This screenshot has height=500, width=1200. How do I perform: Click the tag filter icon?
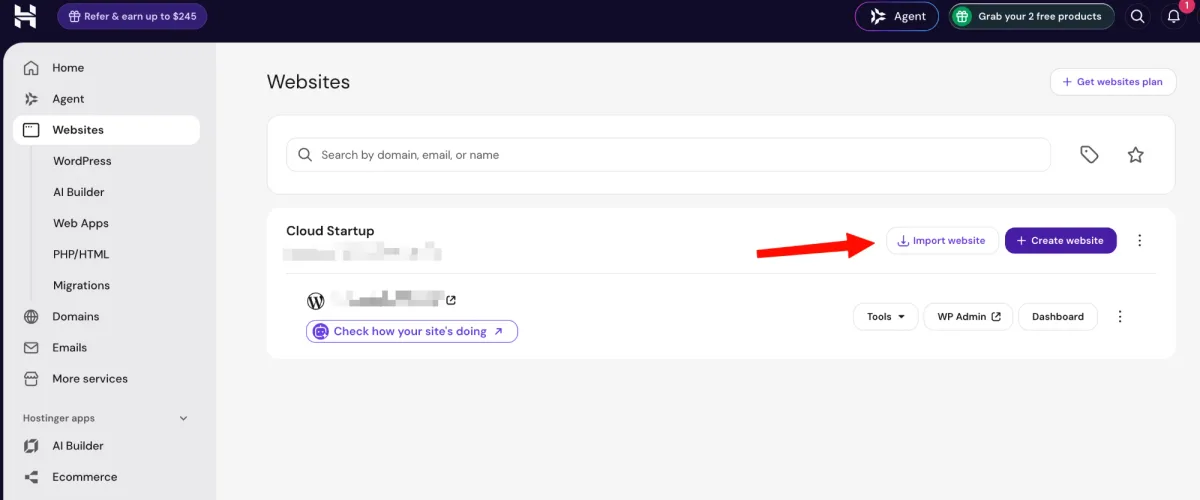[1090, 155]
